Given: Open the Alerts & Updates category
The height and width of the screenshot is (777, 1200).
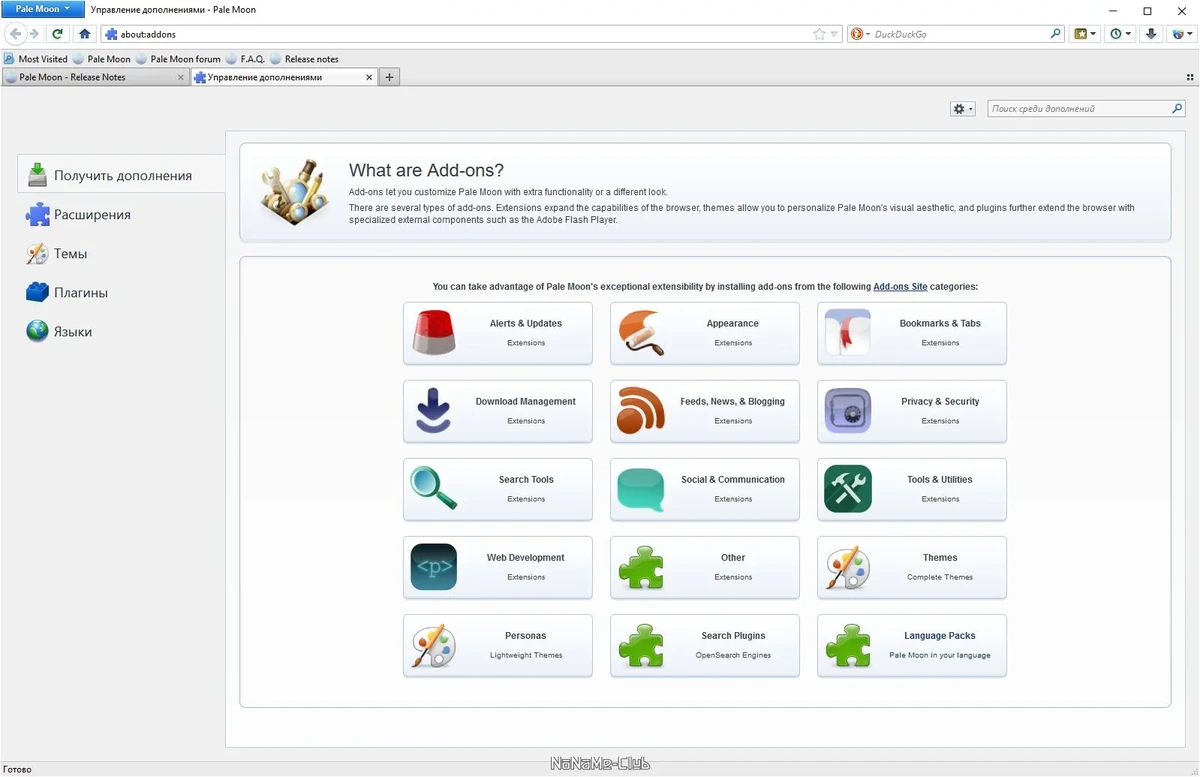Looking at the screenshot, I should pyautogui.click(x=498, y=333).
